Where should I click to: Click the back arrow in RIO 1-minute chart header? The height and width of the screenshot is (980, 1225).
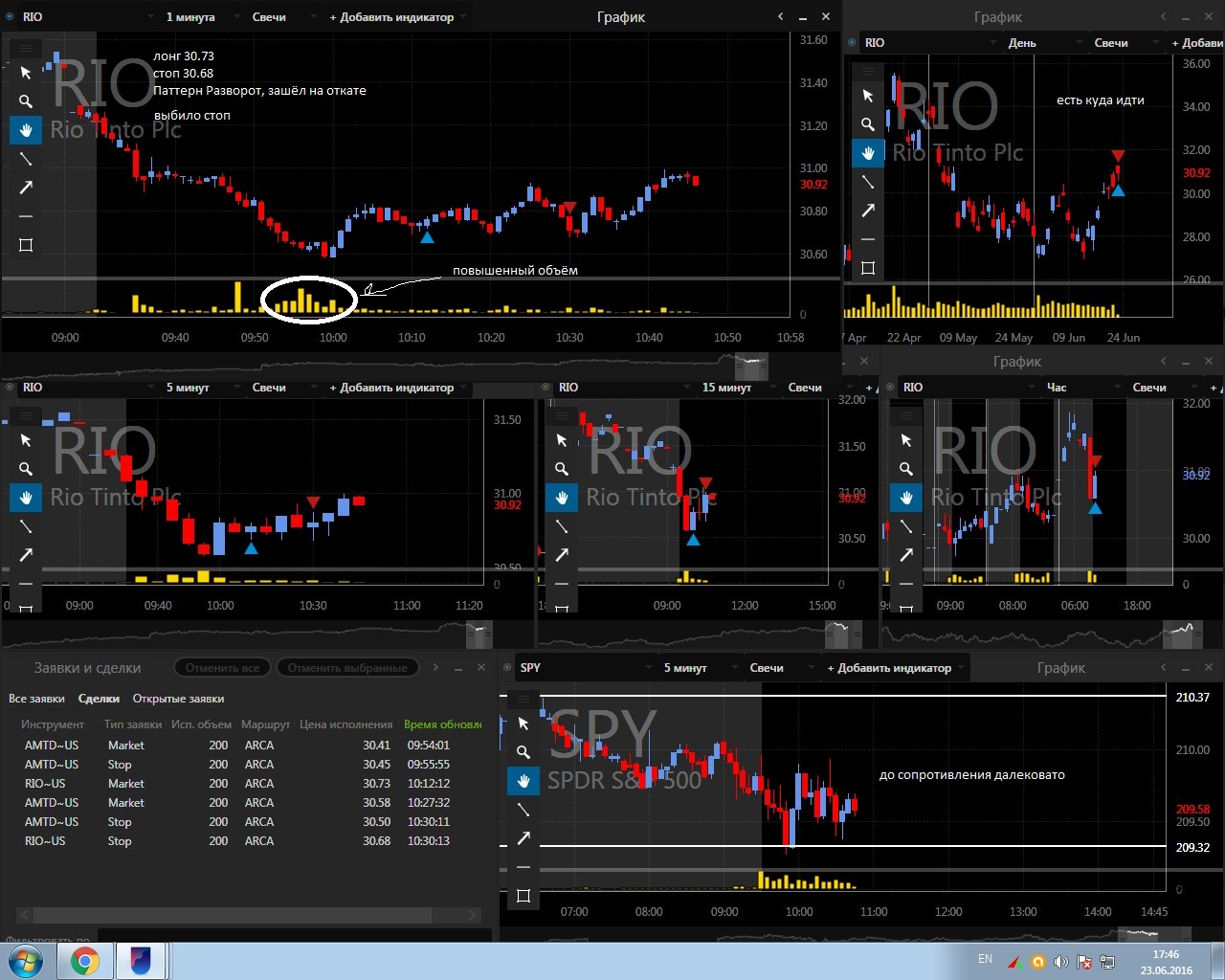781,17
